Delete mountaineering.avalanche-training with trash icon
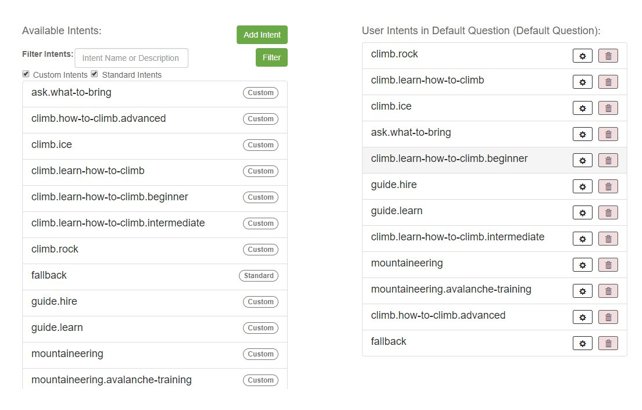Viewport: 642px width, 410px height. point(608,291)
